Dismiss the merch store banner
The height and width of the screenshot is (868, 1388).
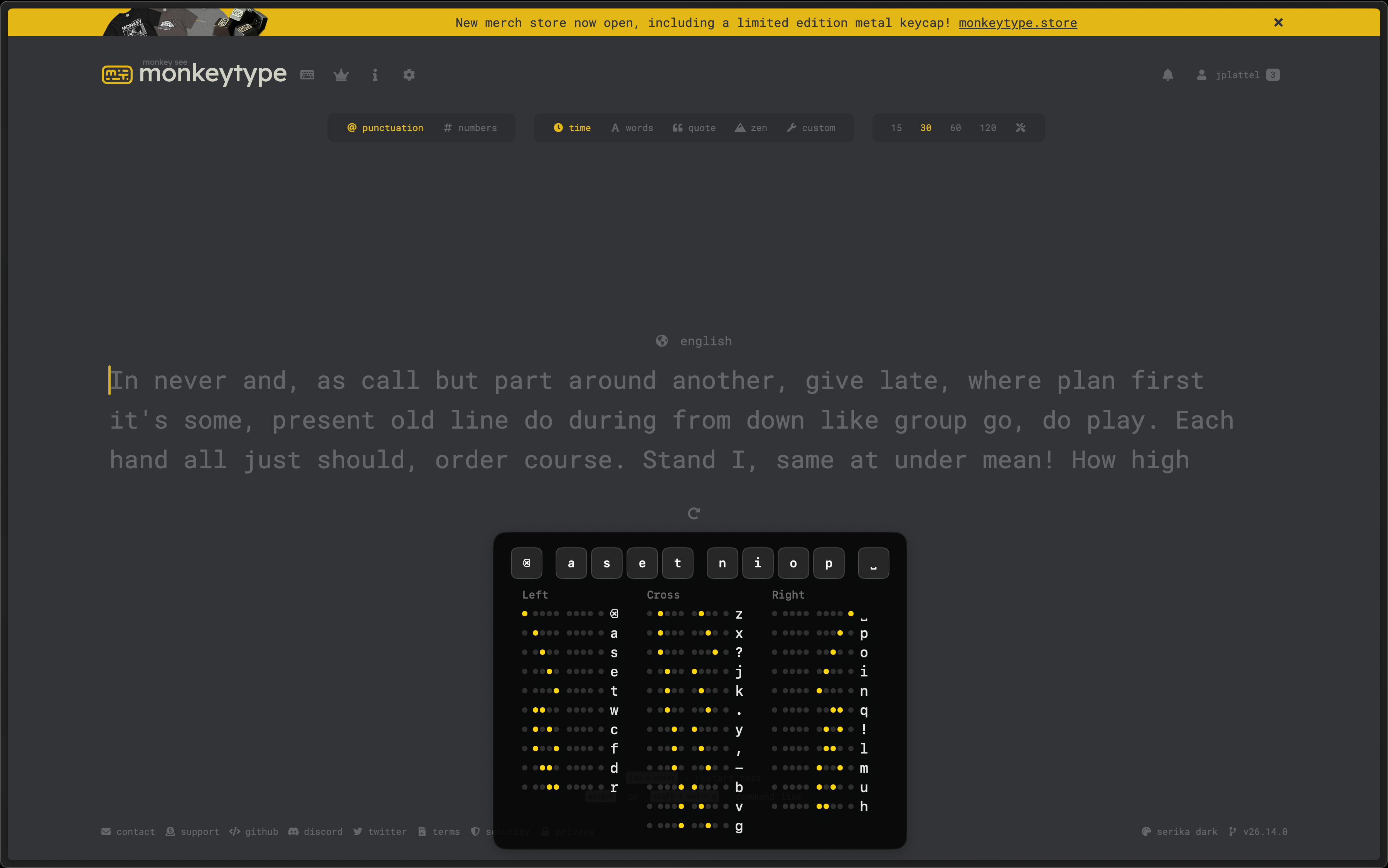tap(1279, 22)
